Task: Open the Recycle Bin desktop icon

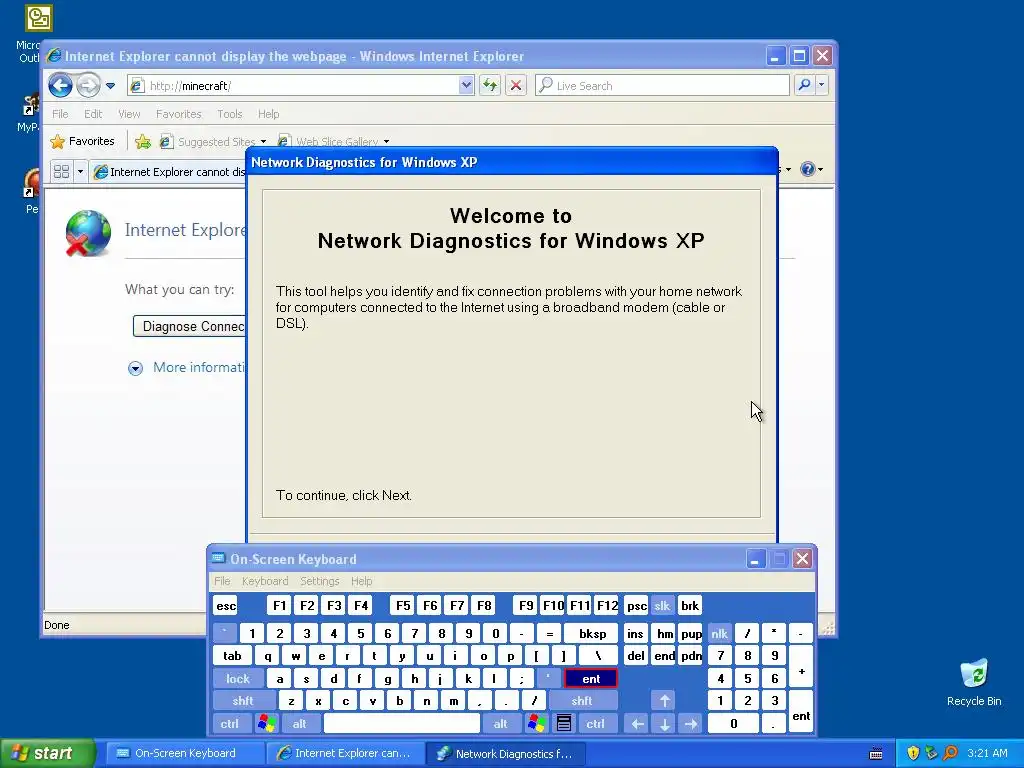Action: [x=974, y=682]
